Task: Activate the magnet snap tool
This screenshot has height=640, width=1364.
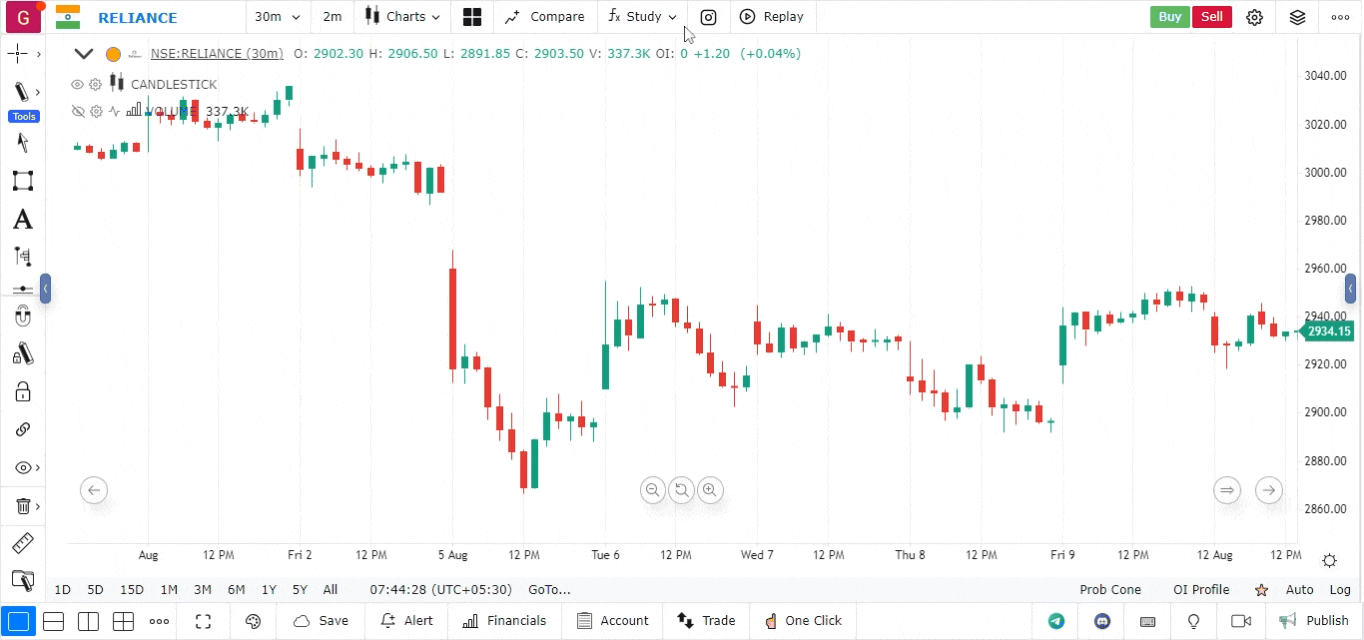Action: [x=22, y=317]
